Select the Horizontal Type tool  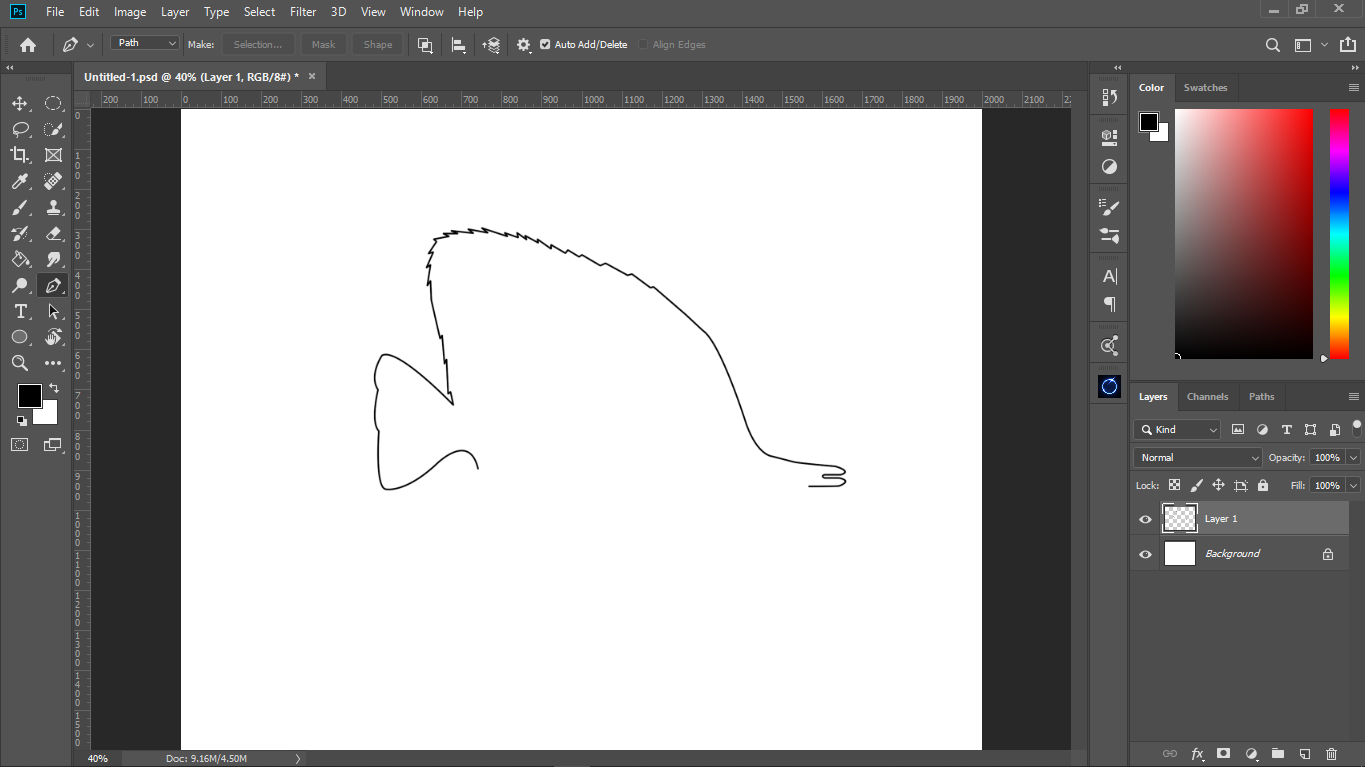click(19, 311)
